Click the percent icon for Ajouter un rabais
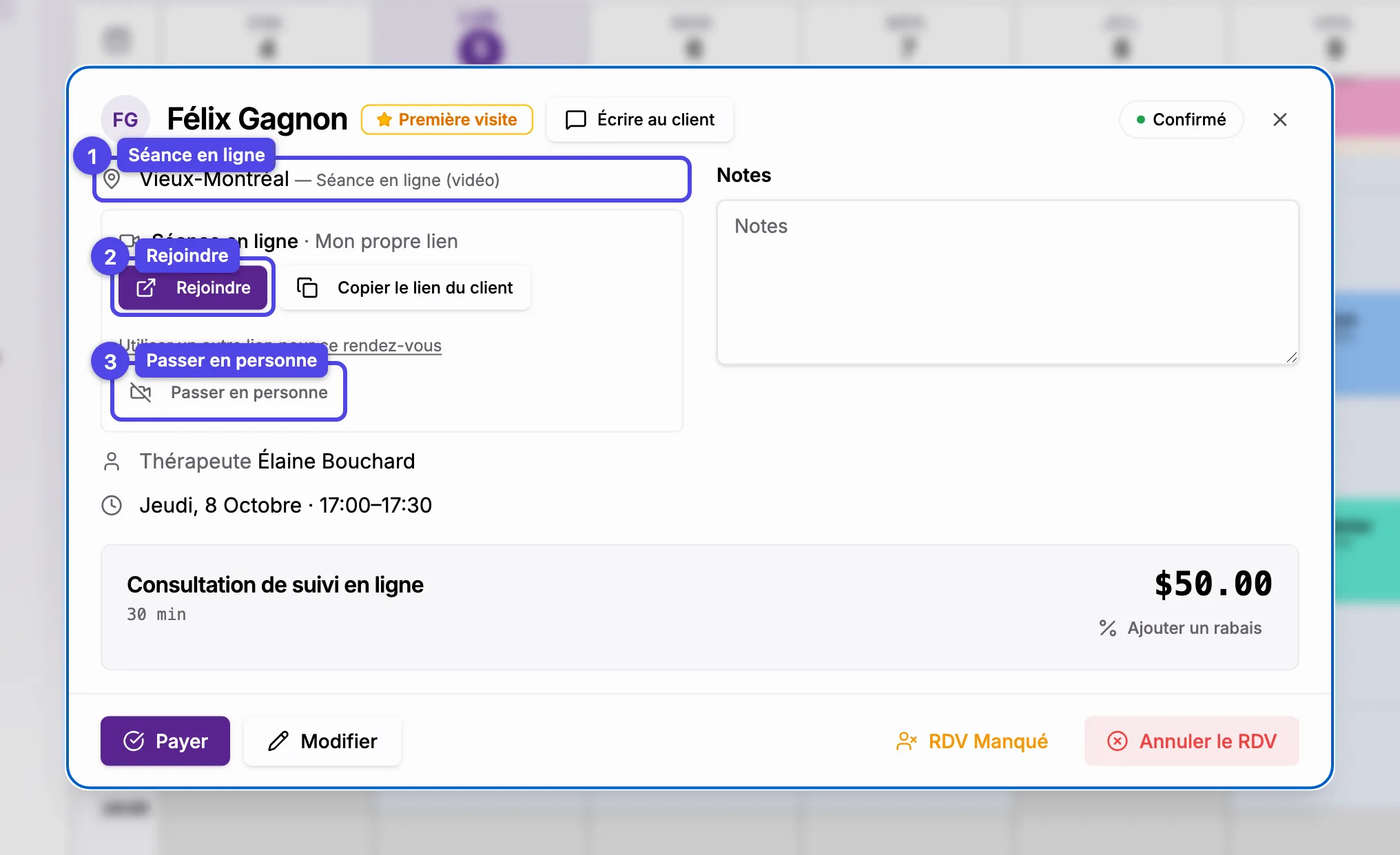 (1108, 628)
